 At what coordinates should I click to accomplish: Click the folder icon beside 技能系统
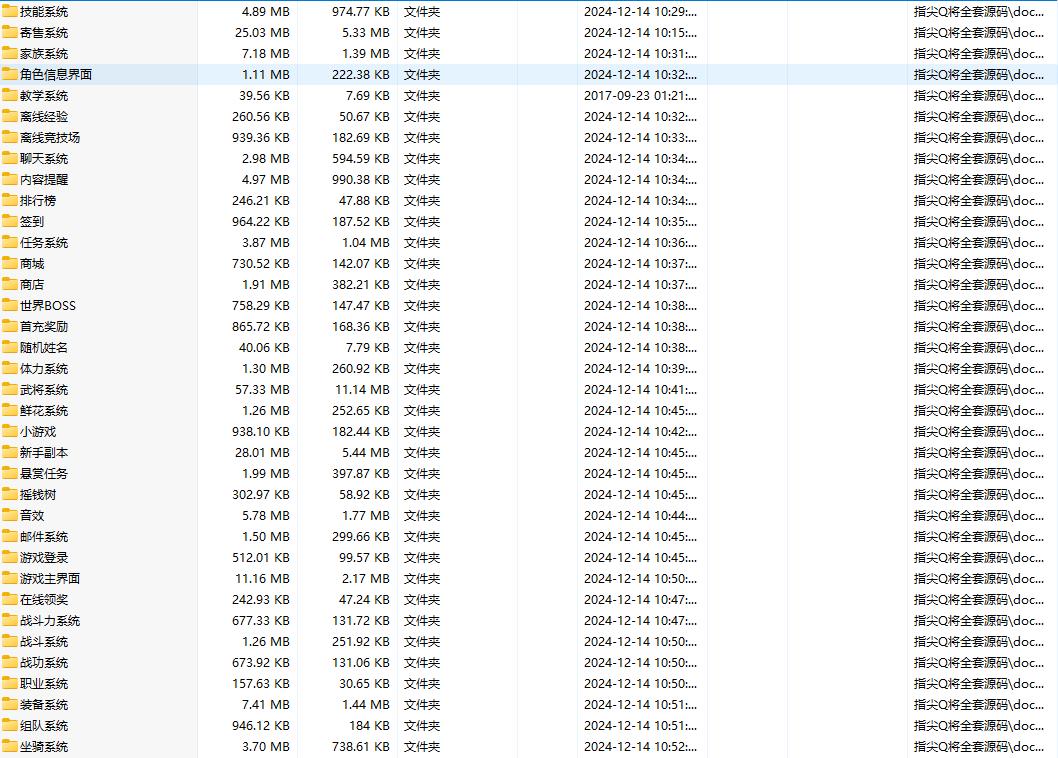coord(10,12)
